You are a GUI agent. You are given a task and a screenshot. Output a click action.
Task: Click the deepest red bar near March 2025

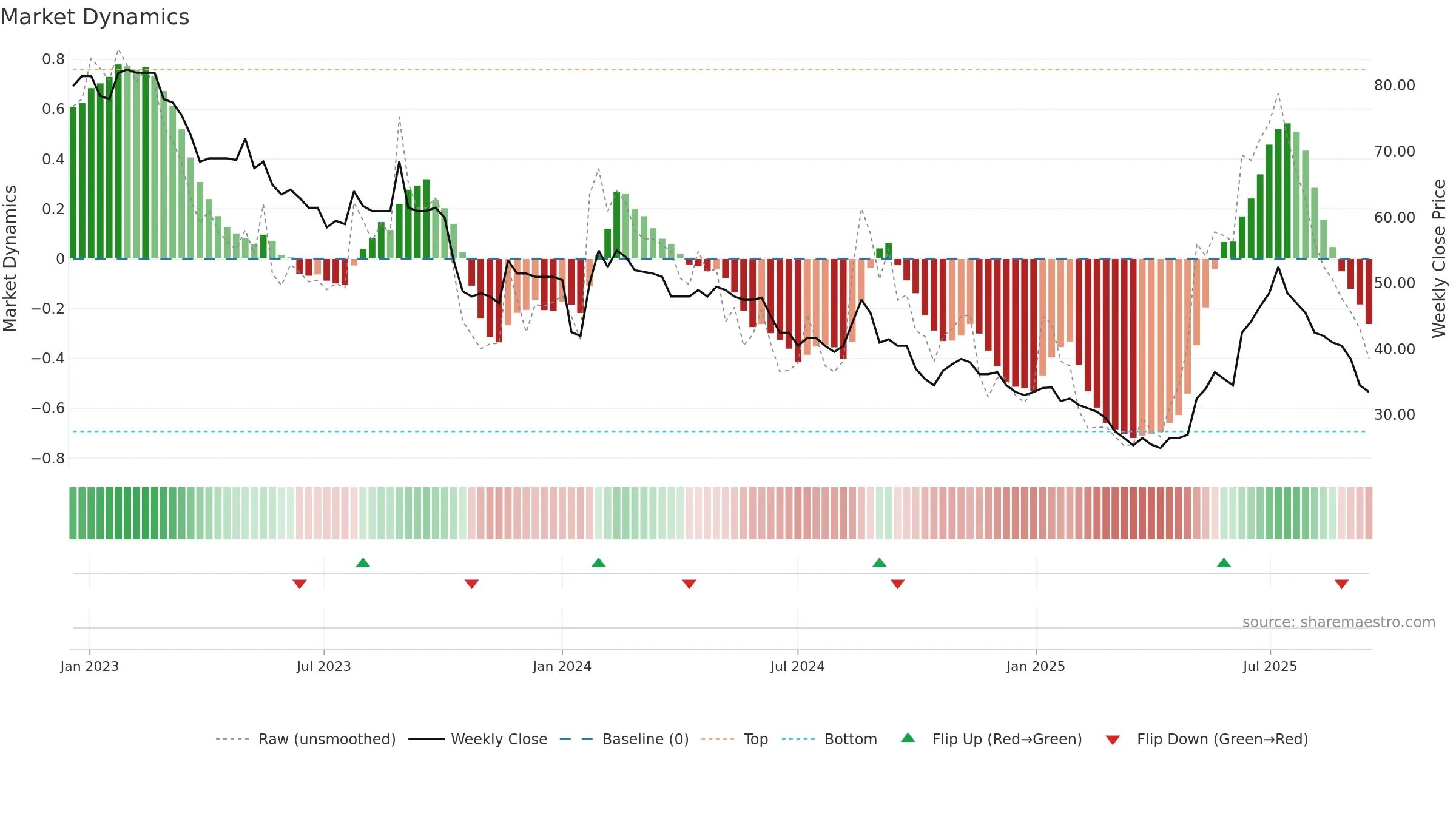click(1133, 348)
